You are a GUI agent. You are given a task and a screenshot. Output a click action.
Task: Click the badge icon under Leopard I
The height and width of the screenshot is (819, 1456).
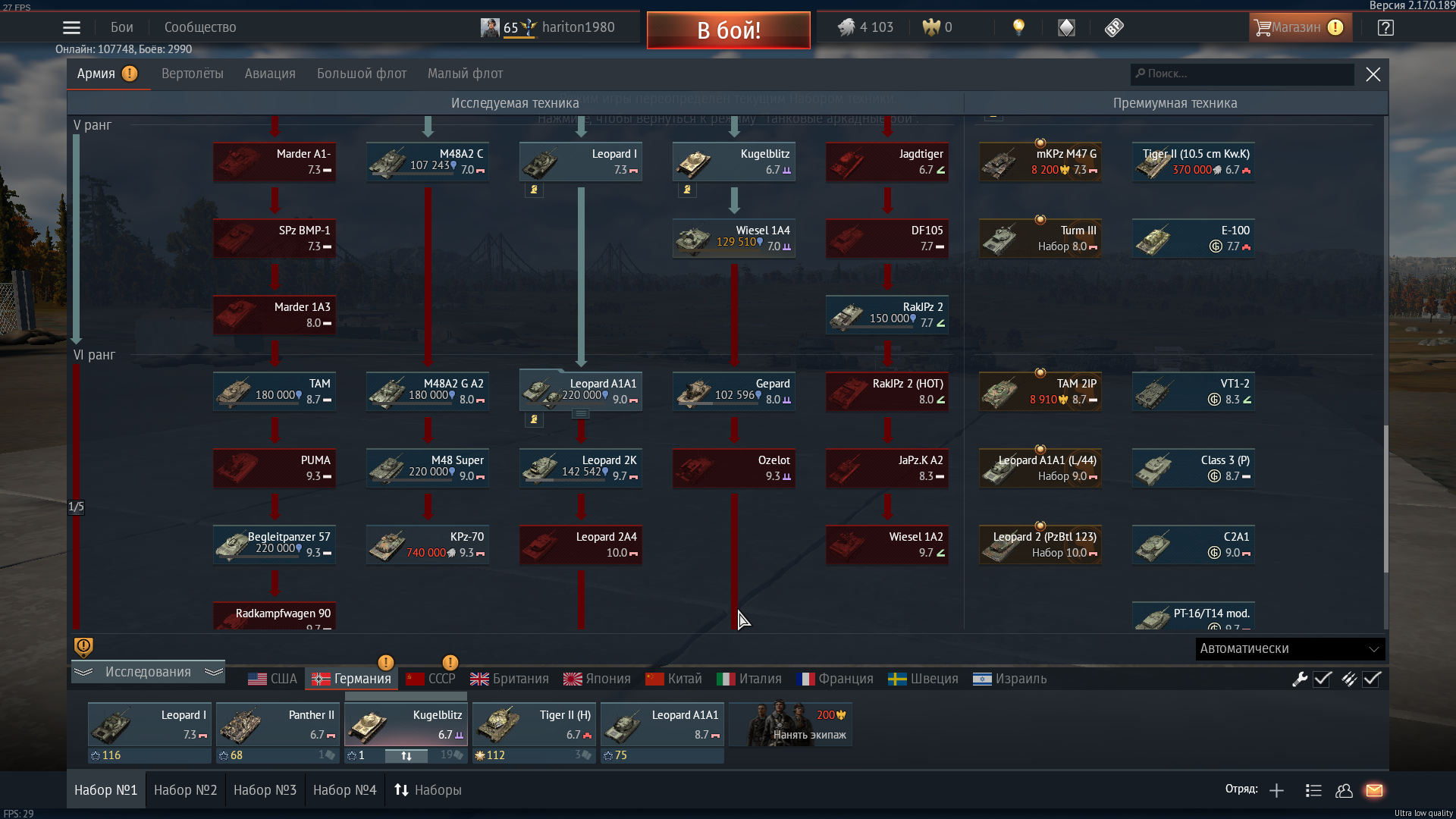pyautogui.click(x=534, y=190)
